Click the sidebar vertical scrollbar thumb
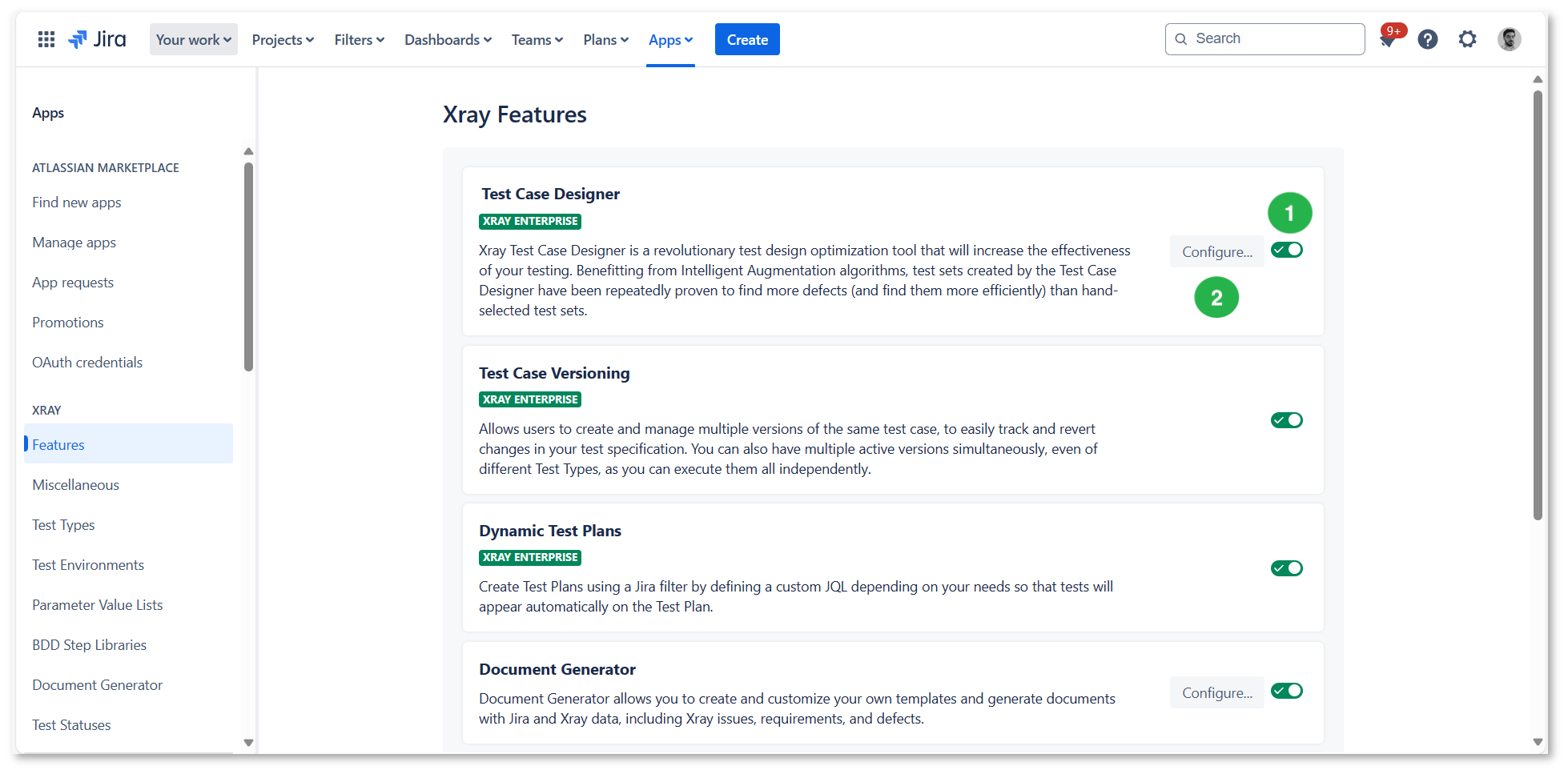This screenshot has height=774, width=1568. click(x=248, y=267)
